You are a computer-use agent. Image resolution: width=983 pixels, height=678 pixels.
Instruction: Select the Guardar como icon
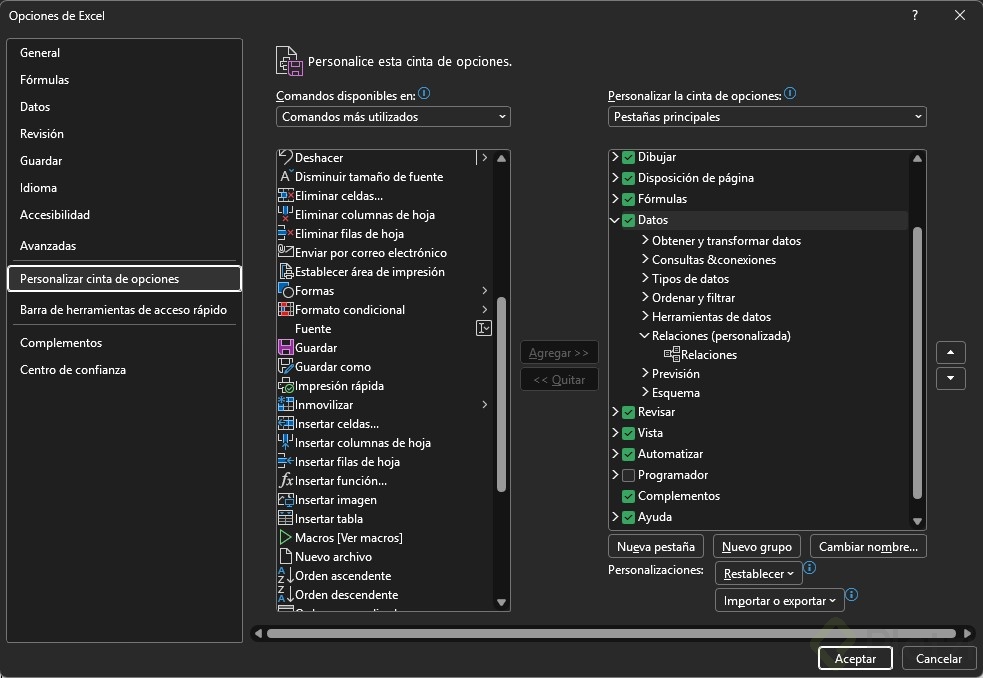point(286,366)
